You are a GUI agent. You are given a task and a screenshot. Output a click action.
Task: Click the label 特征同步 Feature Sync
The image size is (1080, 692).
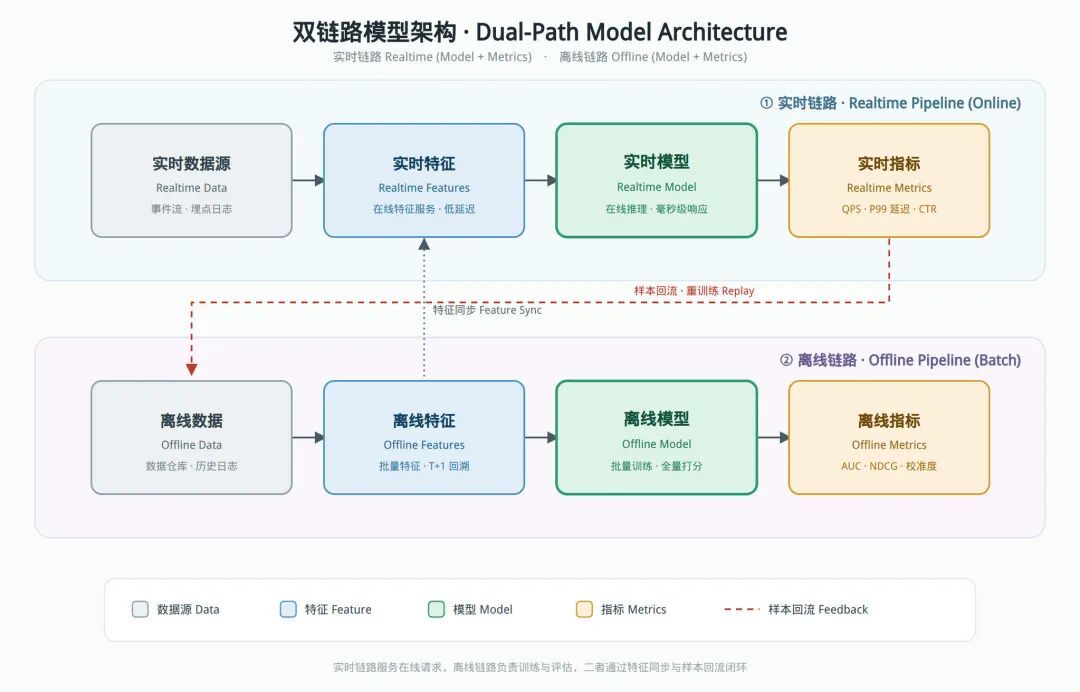coord(487,311)
